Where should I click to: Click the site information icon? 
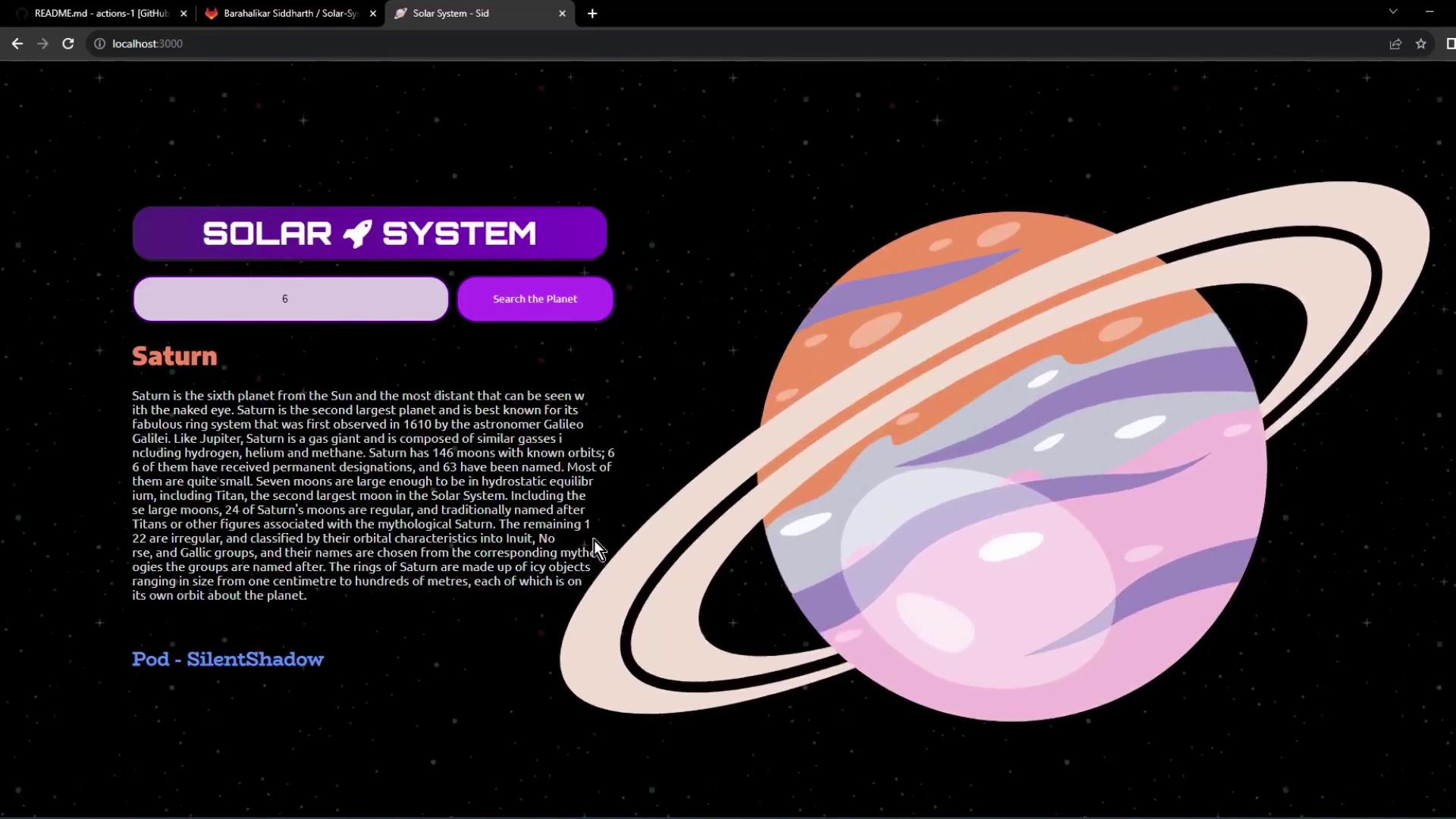click(x=99, y=44)
